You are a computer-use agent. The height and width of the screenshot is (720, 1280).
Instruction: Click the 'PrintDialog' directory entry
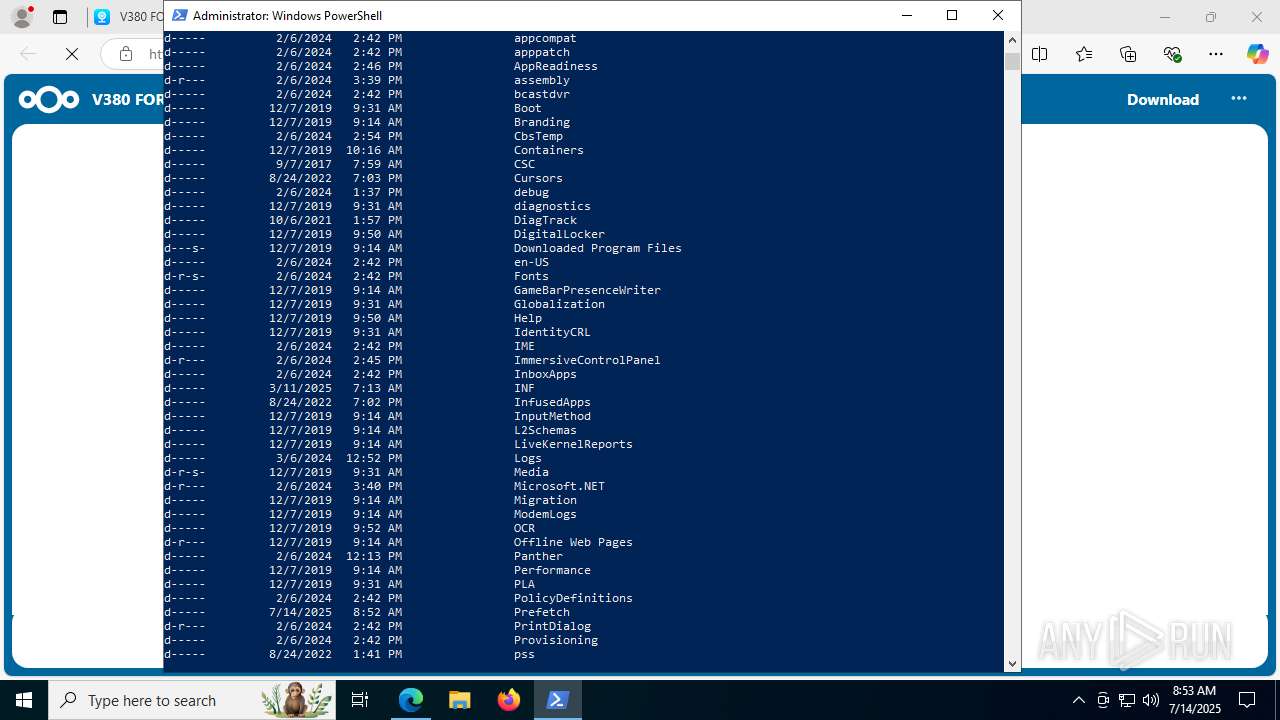pyautogui.click(x=552, y=626)
